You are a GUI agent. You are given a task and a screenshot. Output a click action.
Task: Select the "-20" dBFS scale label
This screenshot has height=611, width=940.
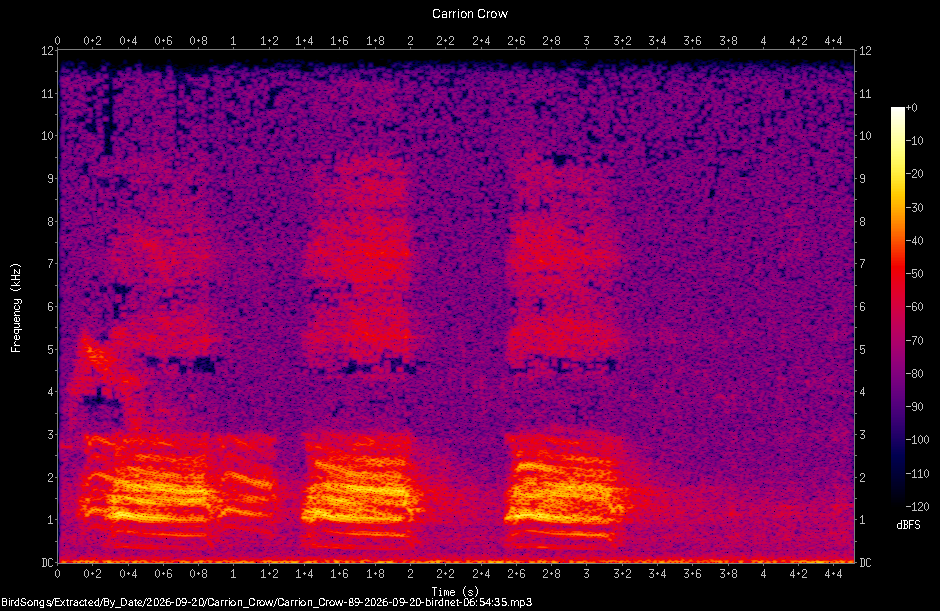(914, 174)
